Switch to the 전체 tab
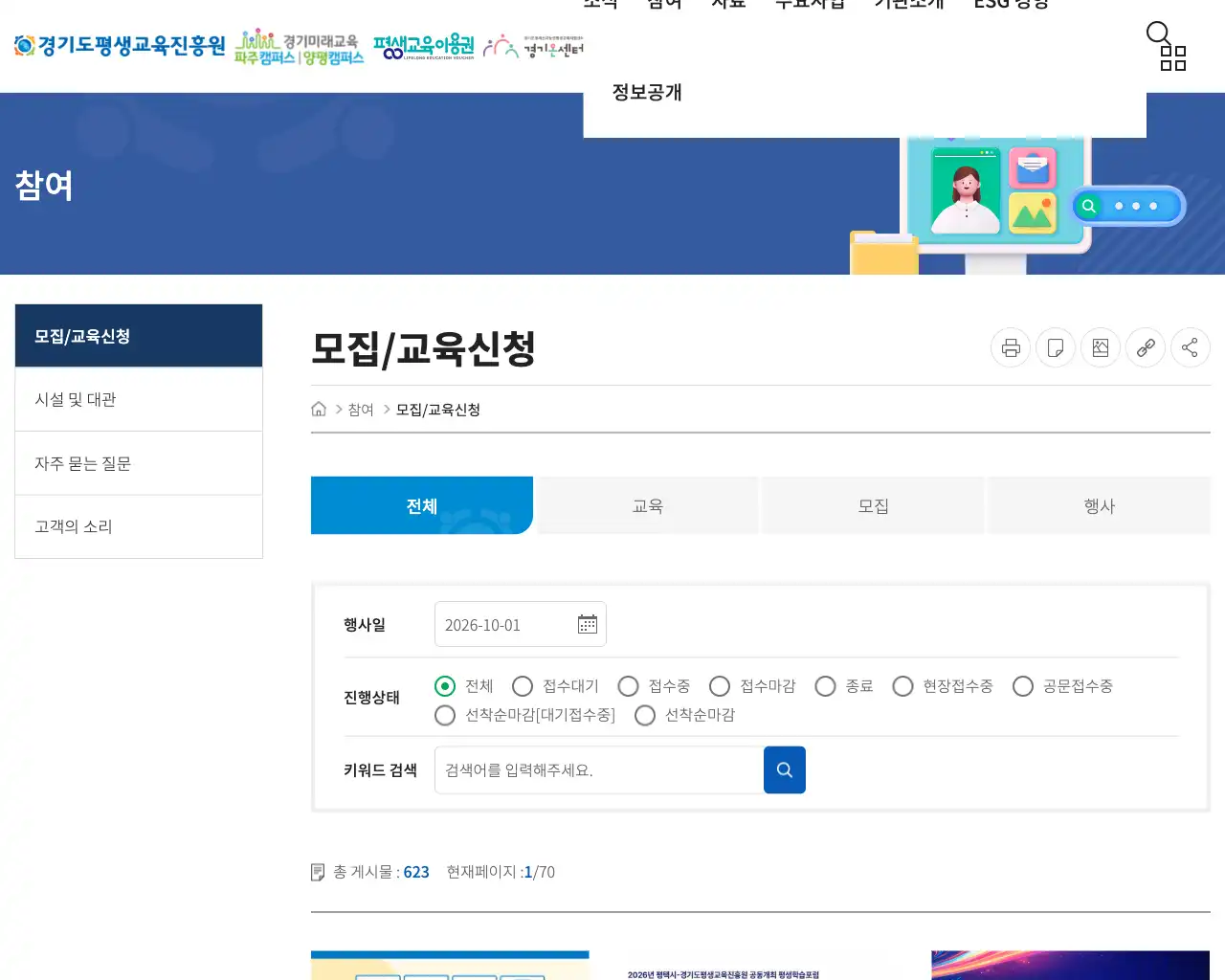Image resolution: width=1225 pixels, height=980 pixels. point(422,505)
